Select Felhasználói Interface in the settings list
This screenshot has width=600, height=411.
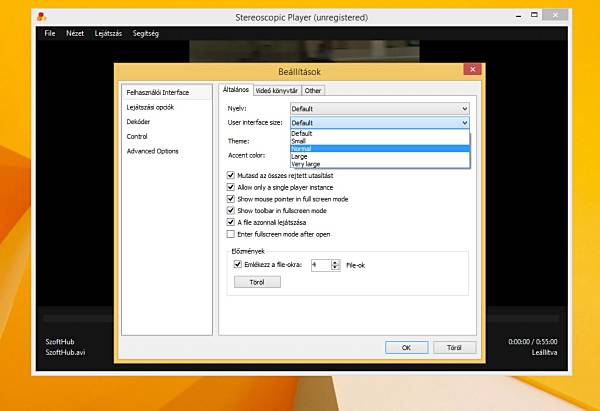[x=166, y=93]
